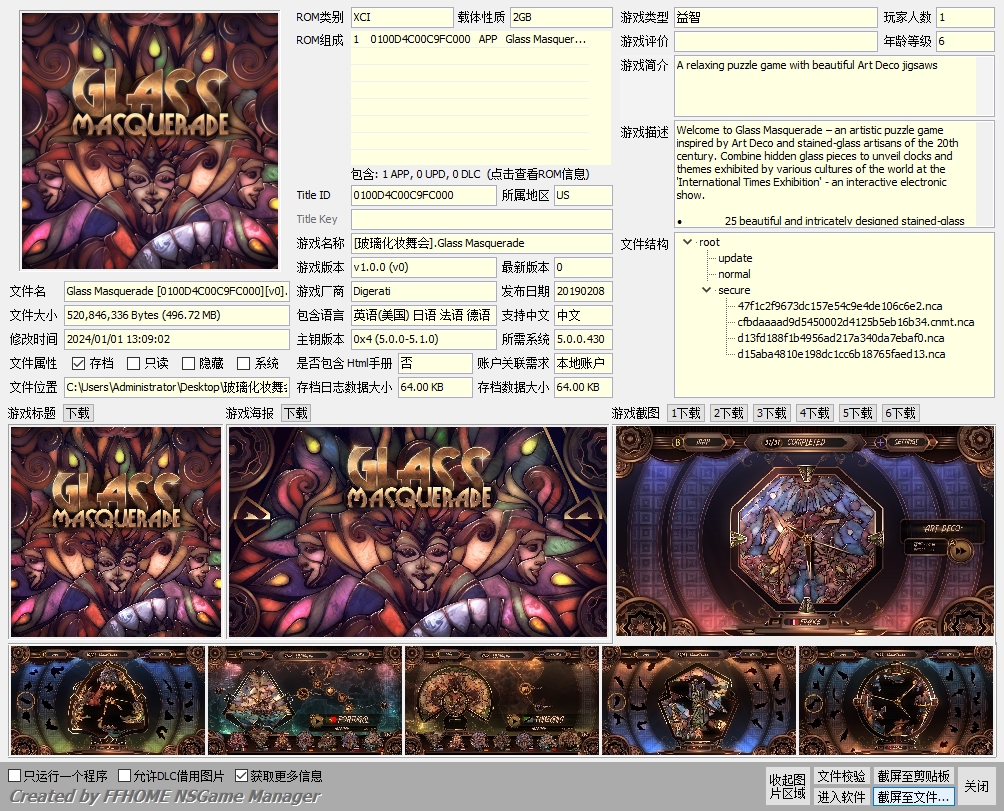Enable the 只读 read-only checkbox
The height and width of the screenshot is (811, 1004).
tap(134, 364)
